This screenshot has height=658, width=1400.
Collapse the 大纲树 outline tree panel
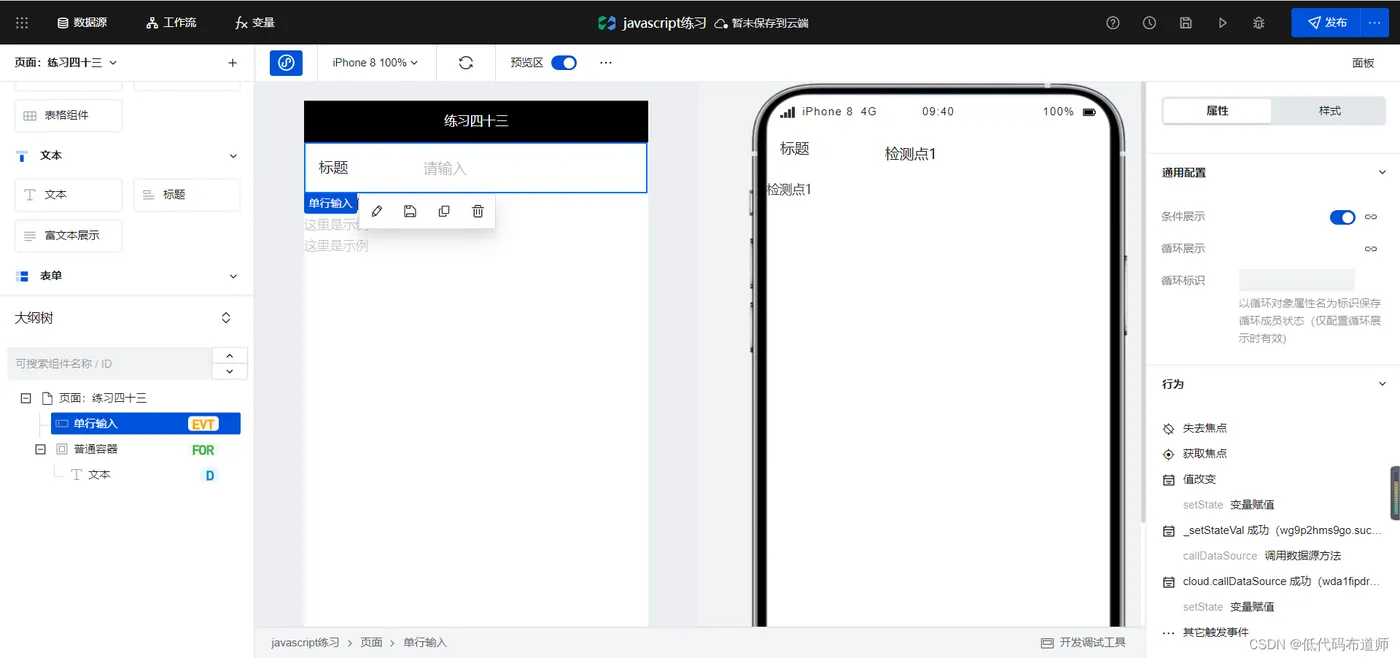[x=226, y=318]
